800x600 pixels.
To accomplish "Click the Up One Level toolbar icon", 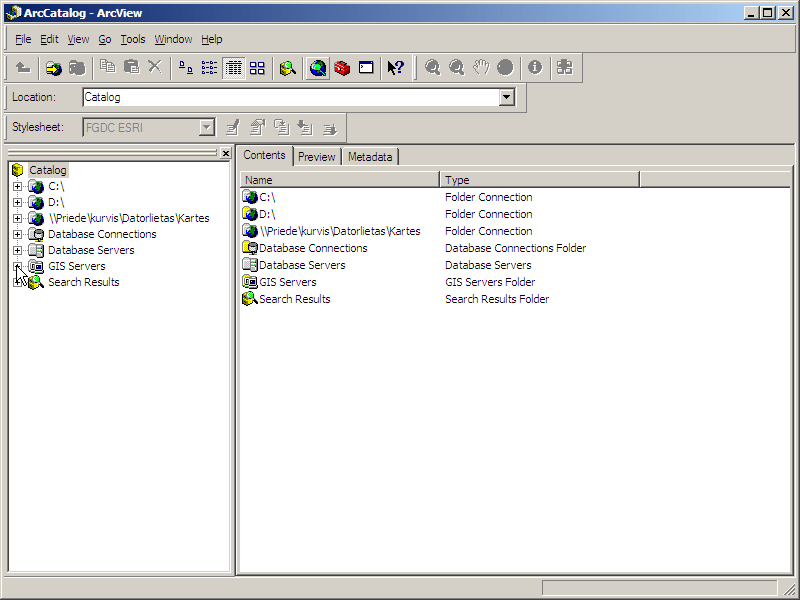I will [x=23, y=67].
